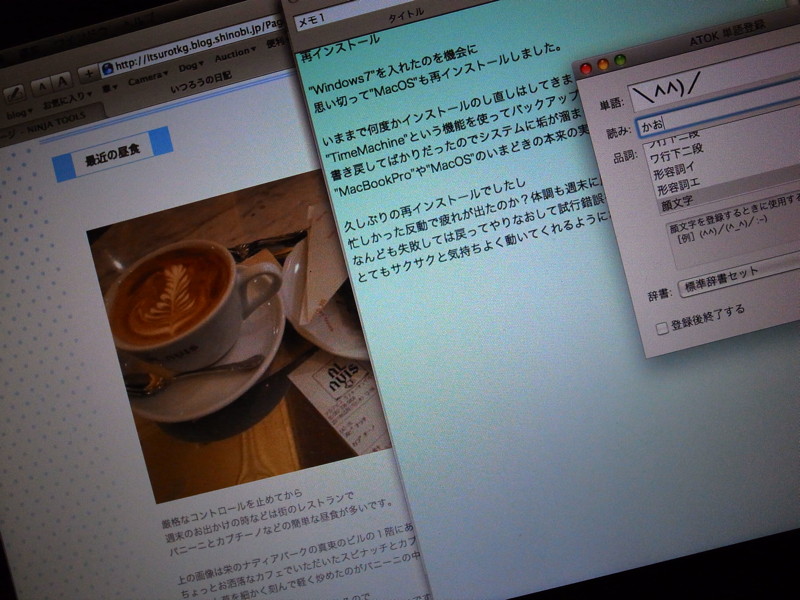Click the pencil edit icon in browser toolbar
The width and height of the screenshot is (800, 600).
[15, 94]
